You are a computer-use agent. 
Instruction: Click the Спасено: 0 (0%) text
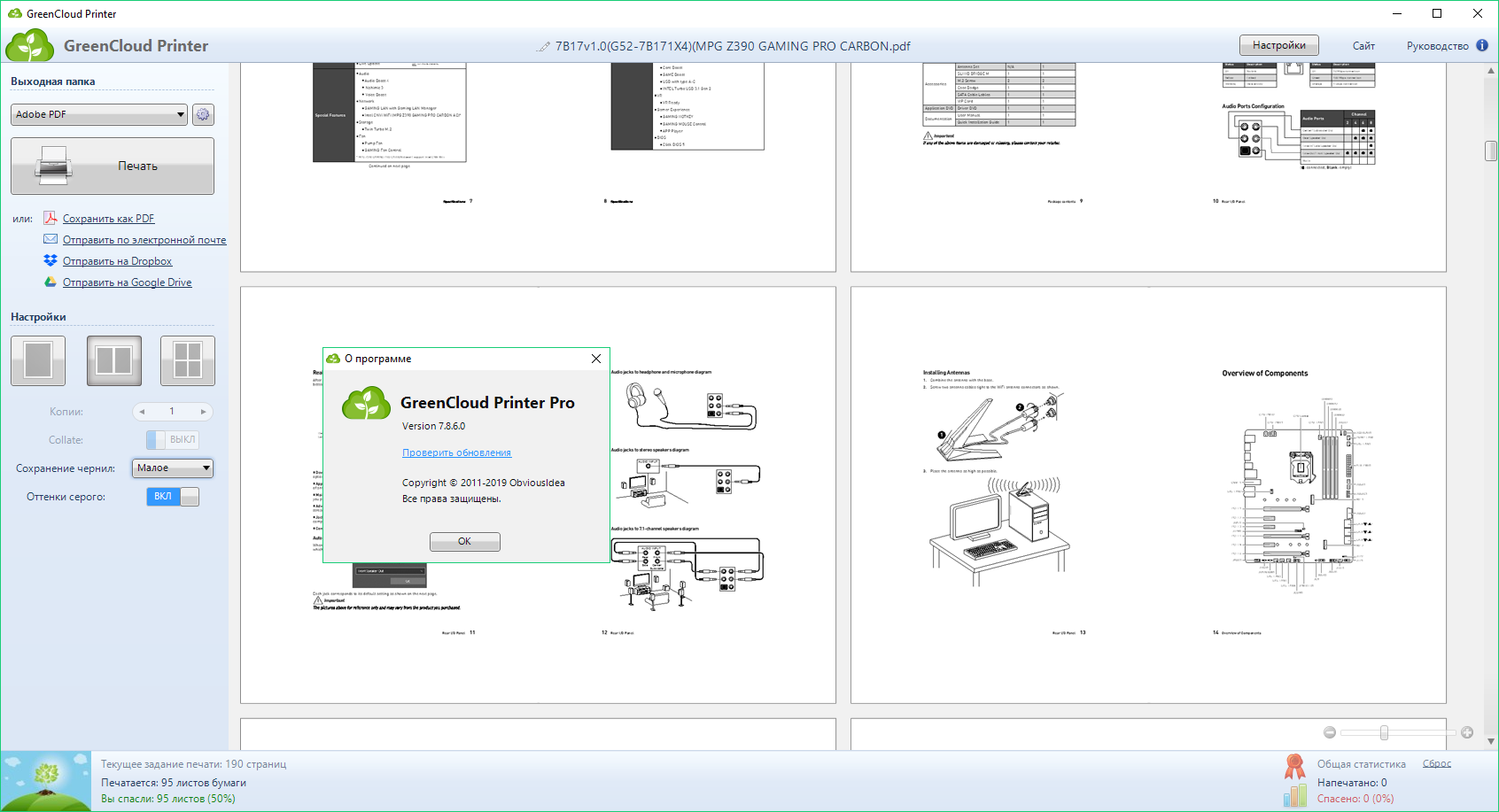coord(1355,799)
